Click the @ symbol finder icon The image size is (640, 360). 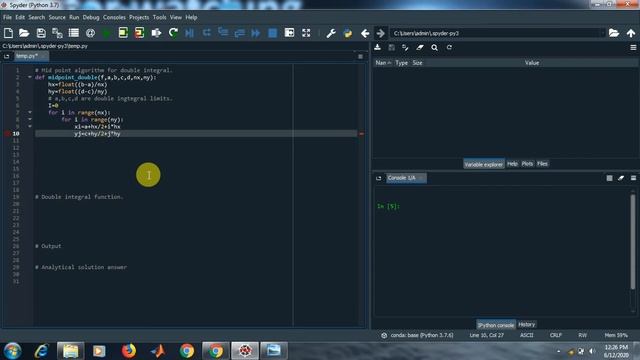pos(90,33)
